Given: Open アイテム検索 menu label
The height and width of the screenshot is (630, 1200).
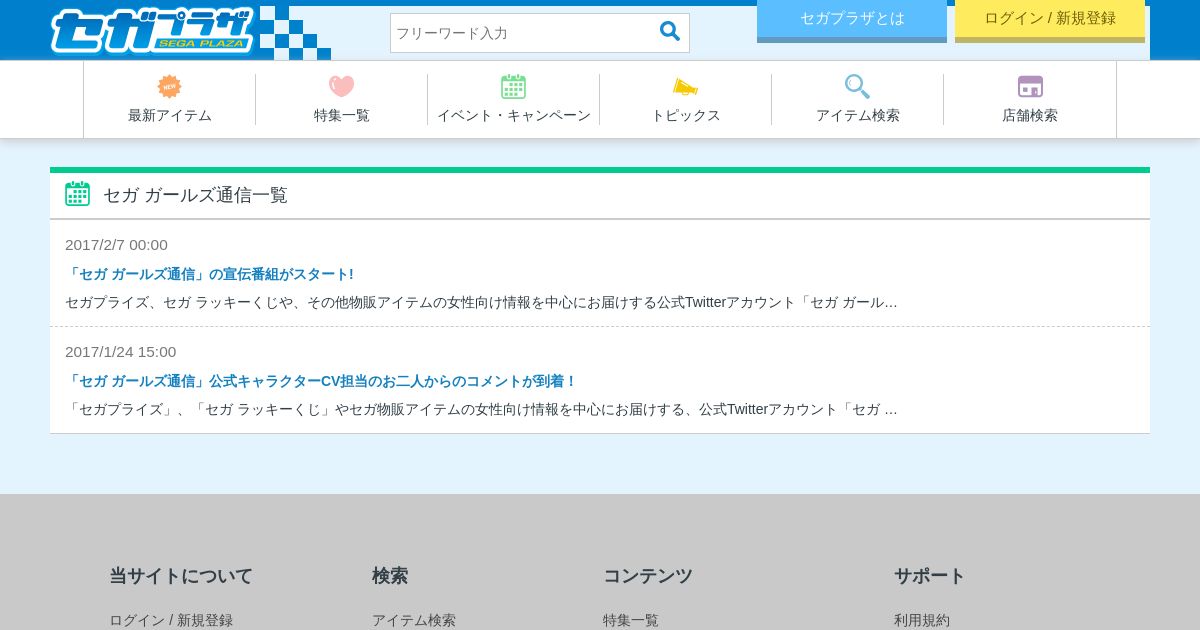Looking at the screenshot, I should (x=858, y=115).
